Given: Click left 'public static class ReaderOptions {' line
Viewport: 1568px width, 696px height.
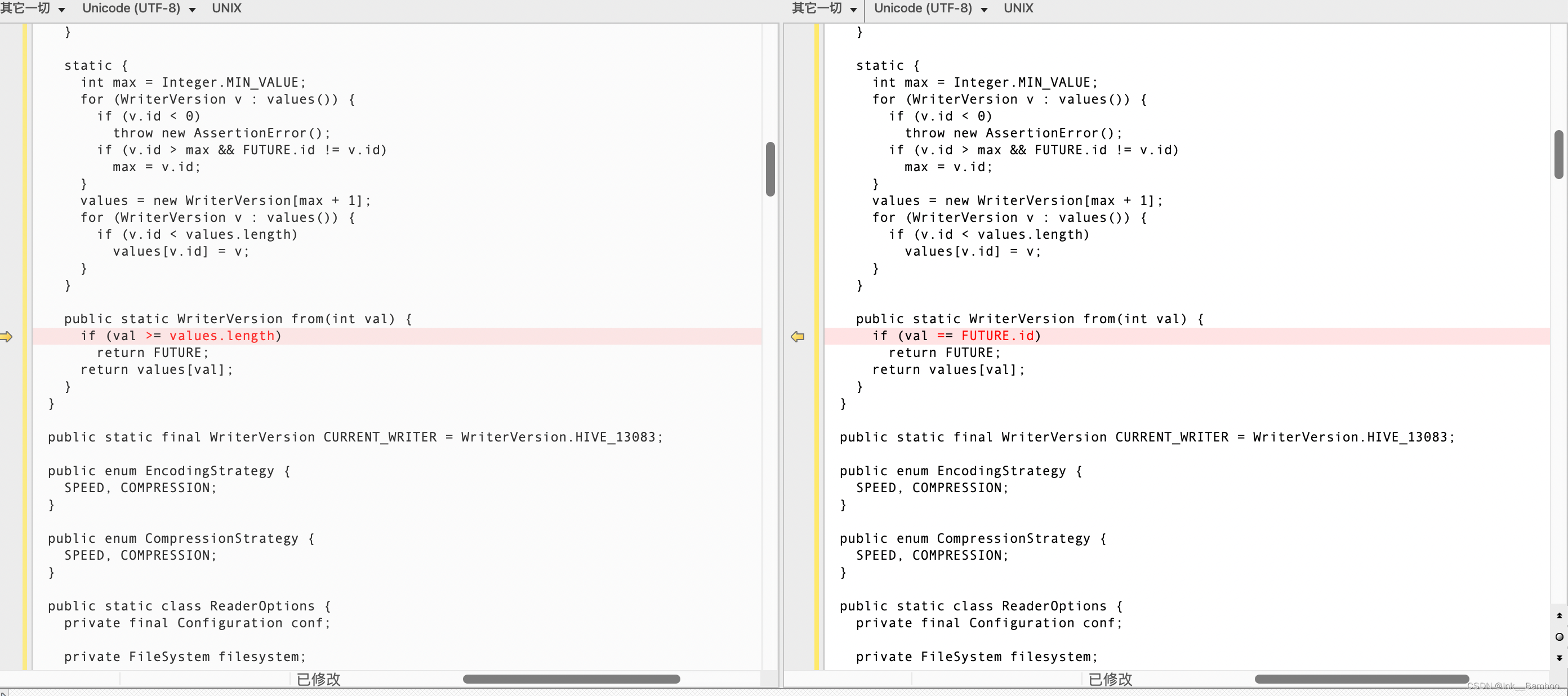Looking at the screenshot, I should pos(189,606).
